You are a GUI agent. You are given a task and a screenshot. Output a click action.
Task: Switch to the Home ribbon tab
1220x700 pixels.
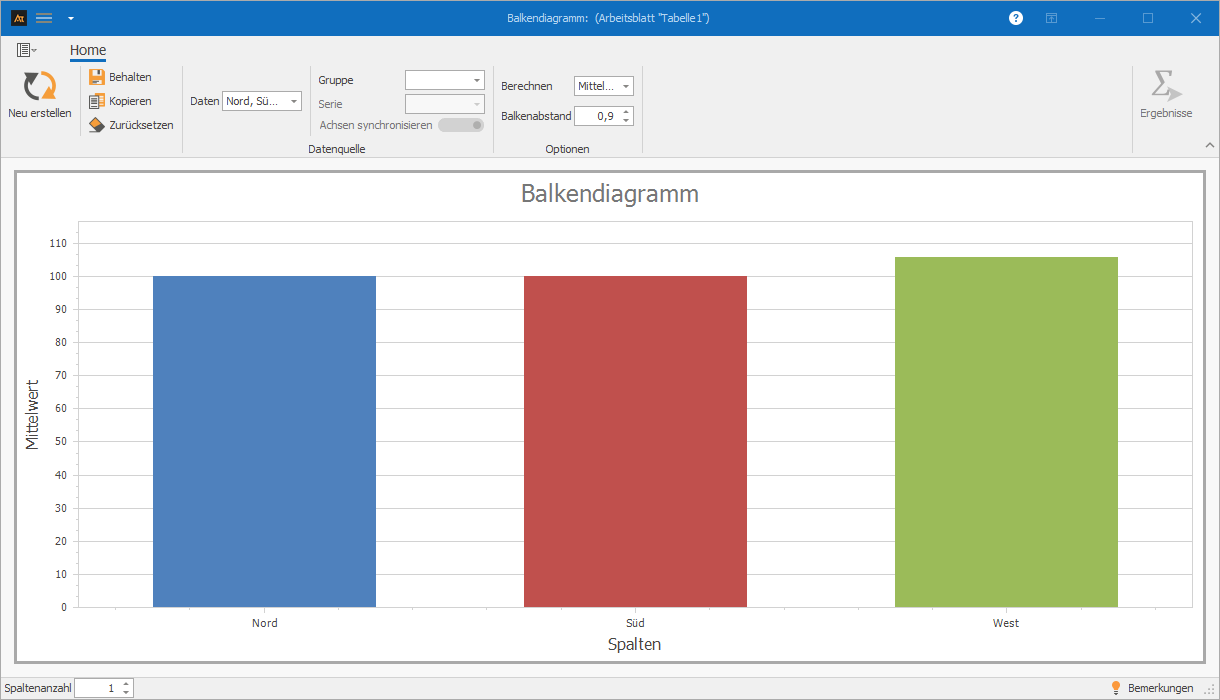pos(88,50)
